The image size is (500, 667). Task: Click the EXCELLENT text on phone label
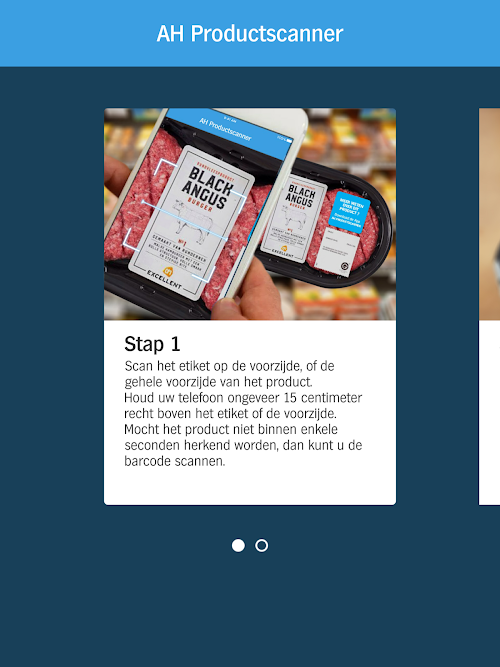pos(164,280)
